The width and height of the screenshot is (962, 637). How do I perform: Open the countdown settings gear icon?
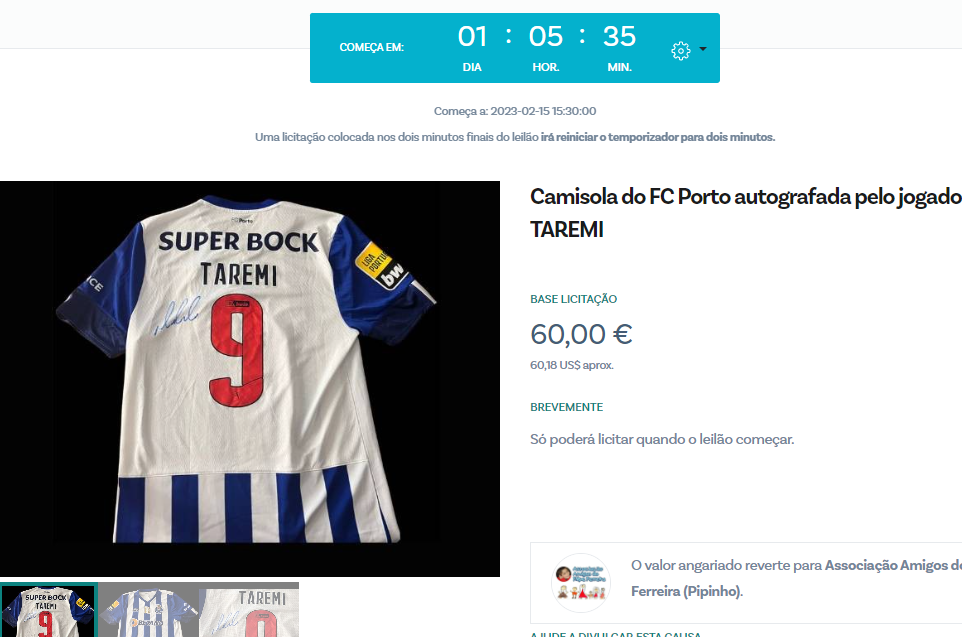[680, 50]
